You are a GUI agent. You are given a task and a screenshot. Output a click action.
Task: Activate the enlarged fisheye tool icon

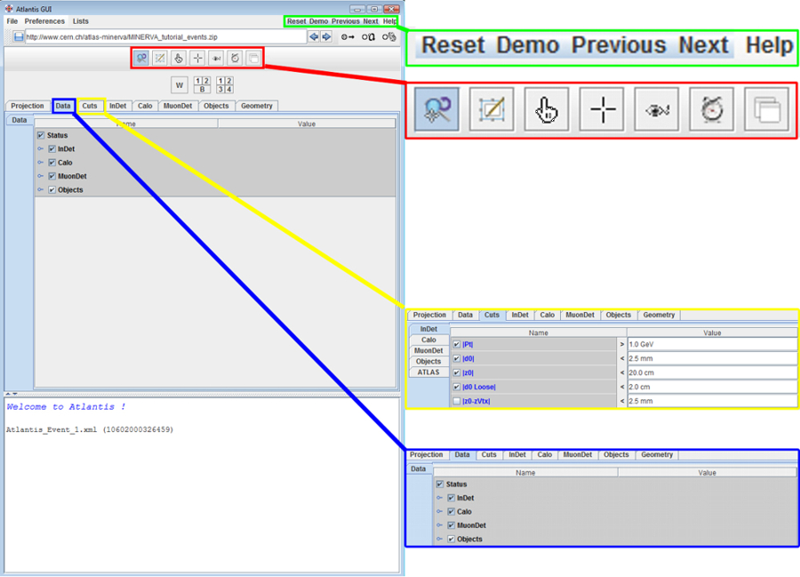(x=659, y=110)
